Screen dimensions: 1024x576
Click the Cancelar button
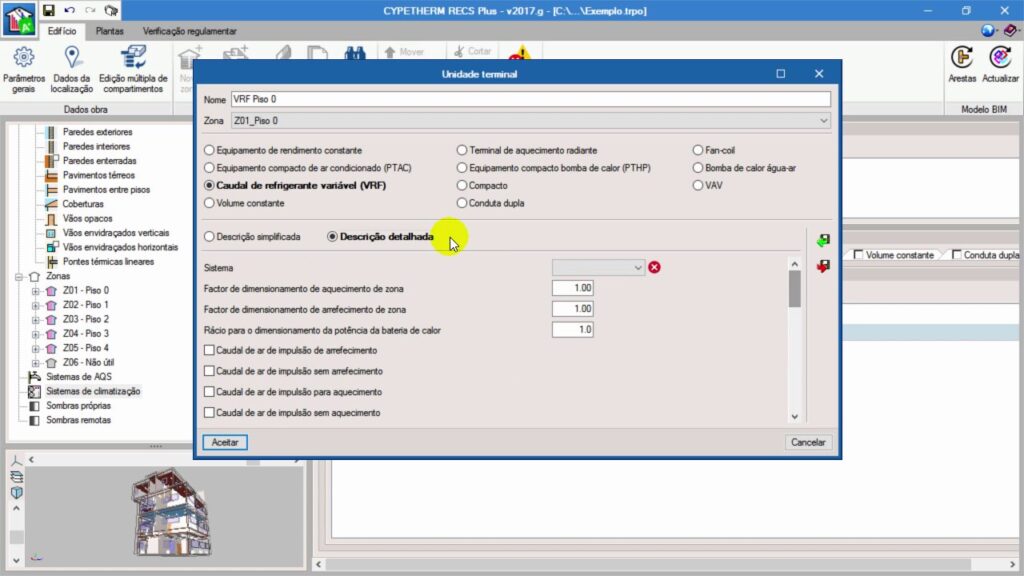(x=808, y=442)
